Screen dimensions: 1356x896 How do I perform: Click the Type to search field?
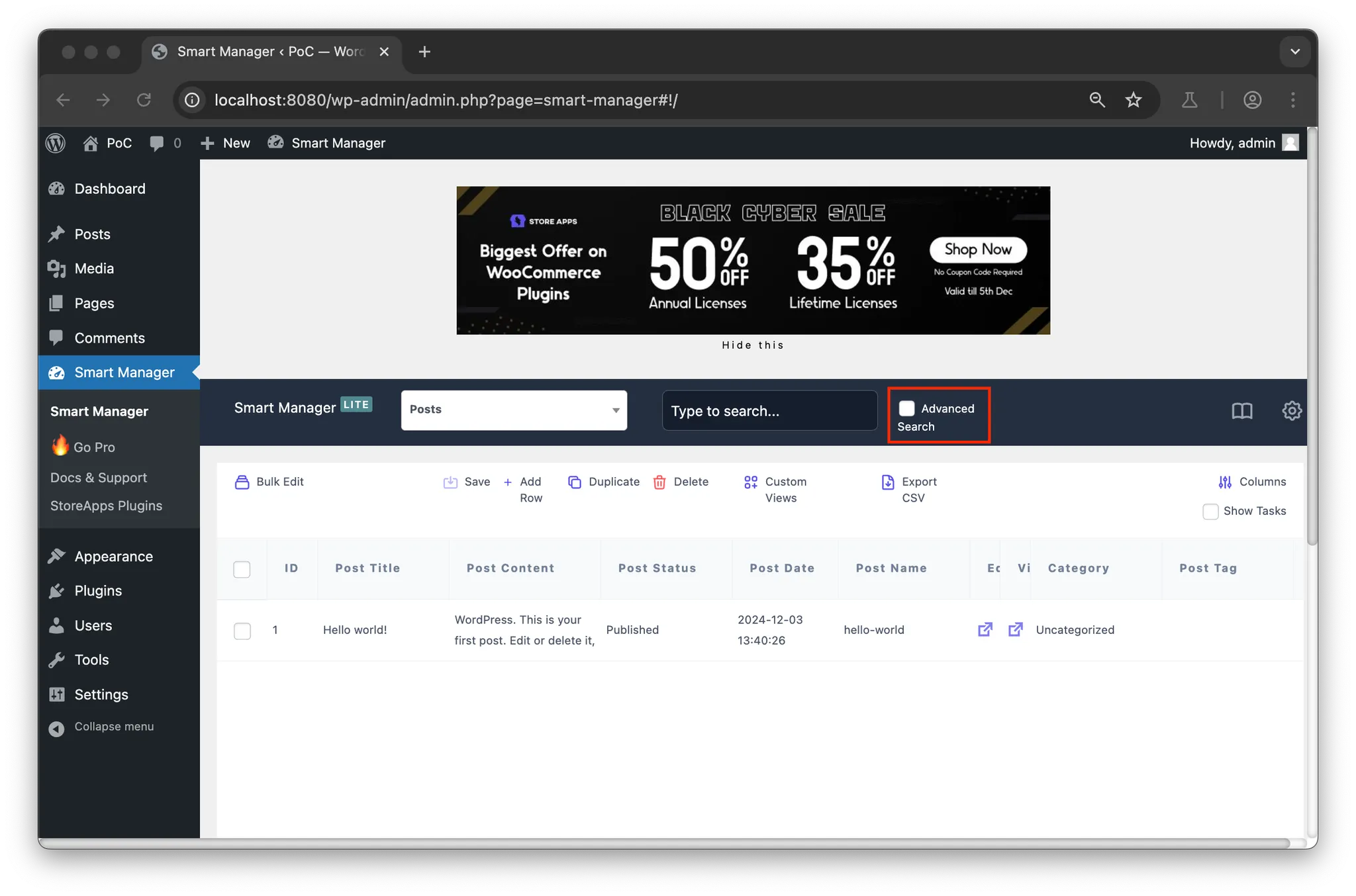(769, 411)
